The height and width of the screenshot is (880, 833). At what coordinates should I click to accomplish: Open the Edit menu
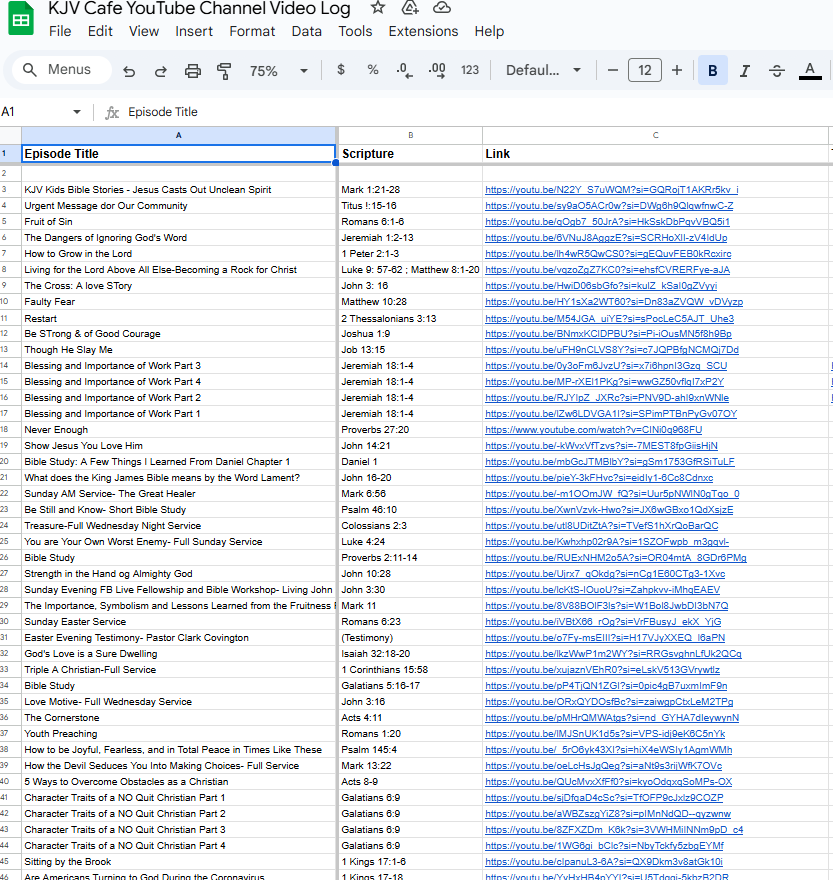[100, 31]
